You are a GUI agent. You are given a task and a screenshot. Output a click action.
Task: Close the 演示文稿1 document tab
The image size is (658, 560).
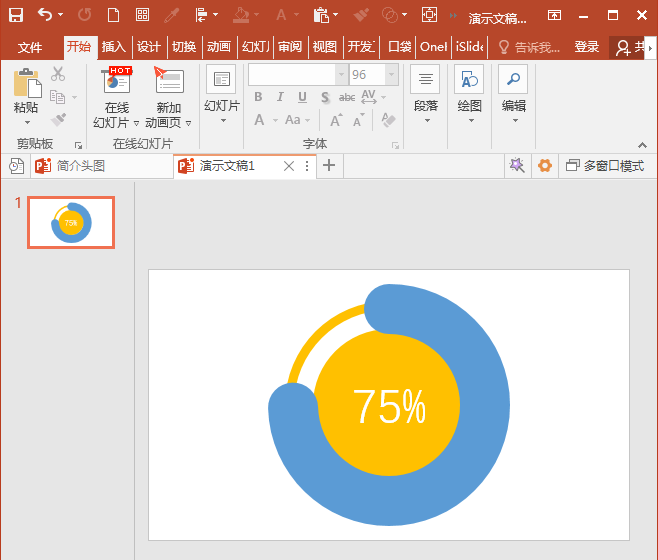(x=289, y=166)
